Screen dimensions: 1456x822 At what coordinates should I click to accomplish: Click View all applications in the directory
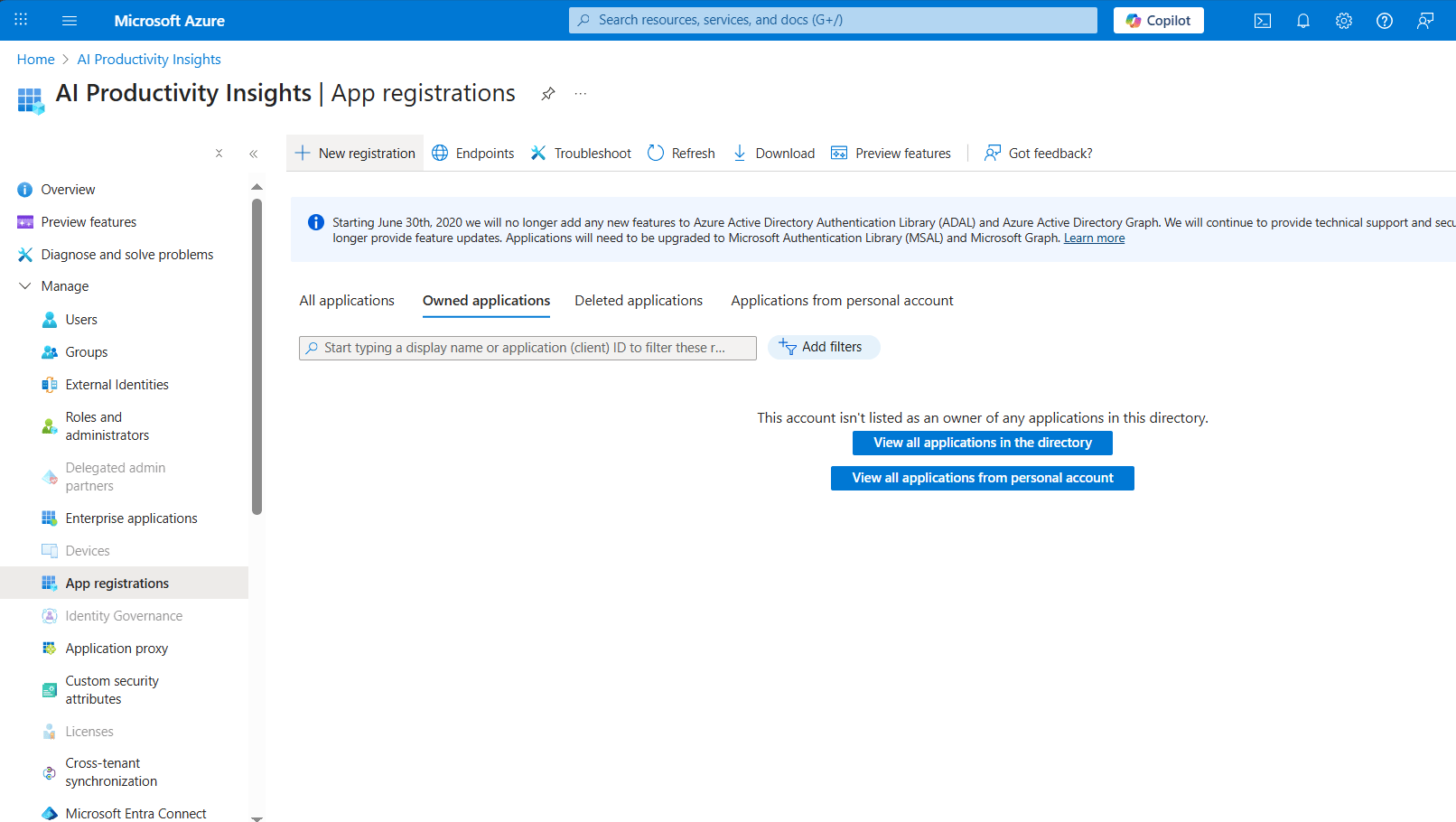tap(983, 443)
